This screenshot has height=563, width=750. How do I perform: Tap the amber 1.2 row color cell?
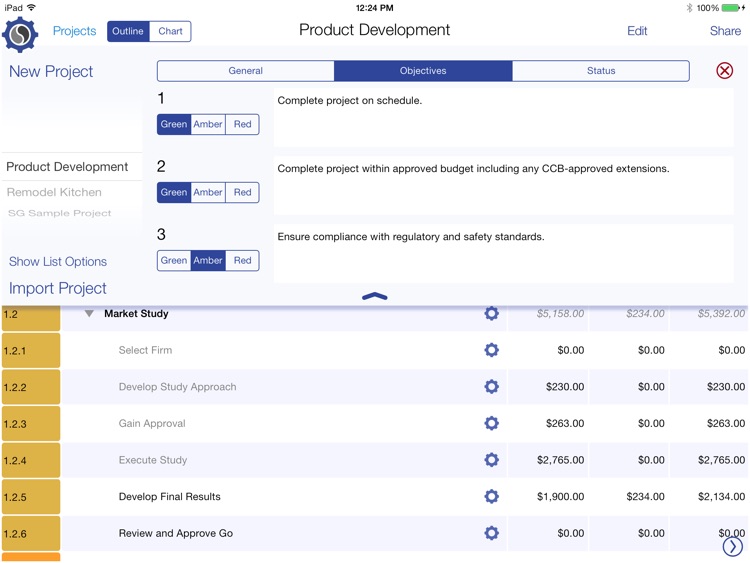tap(31, 318)
